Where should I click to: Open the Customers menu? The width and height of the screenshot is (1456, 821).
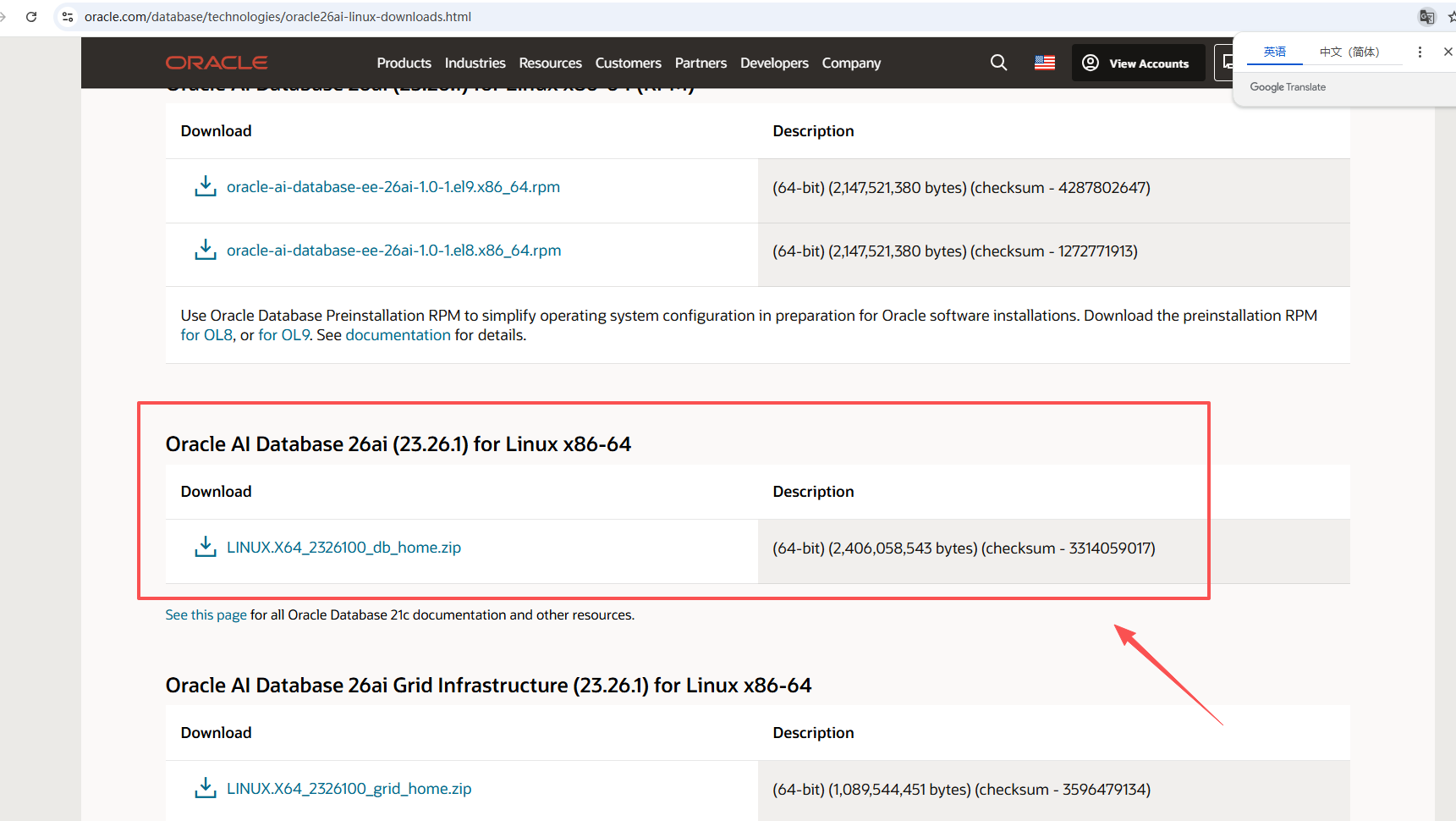point(628,63)
